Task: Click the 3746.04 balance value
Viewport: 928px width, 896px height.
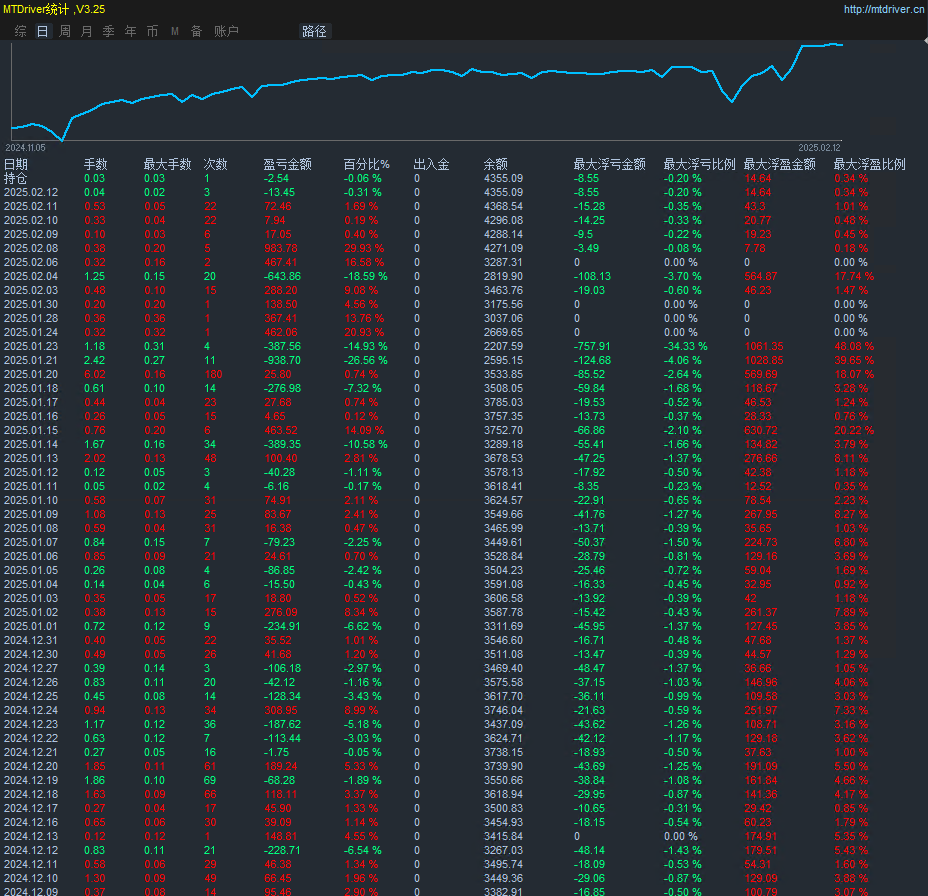Action: coord(503,710)
